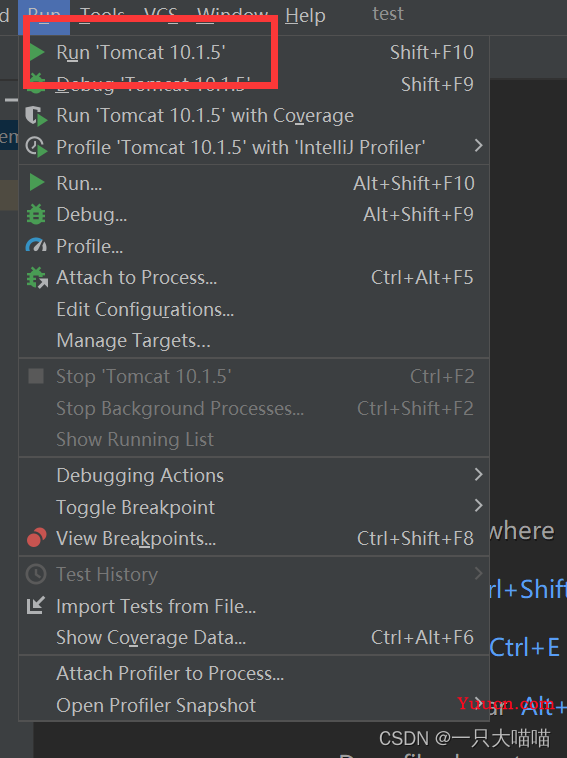
Task: Click the green play icon beside Run...
Action: pos(37,183)
